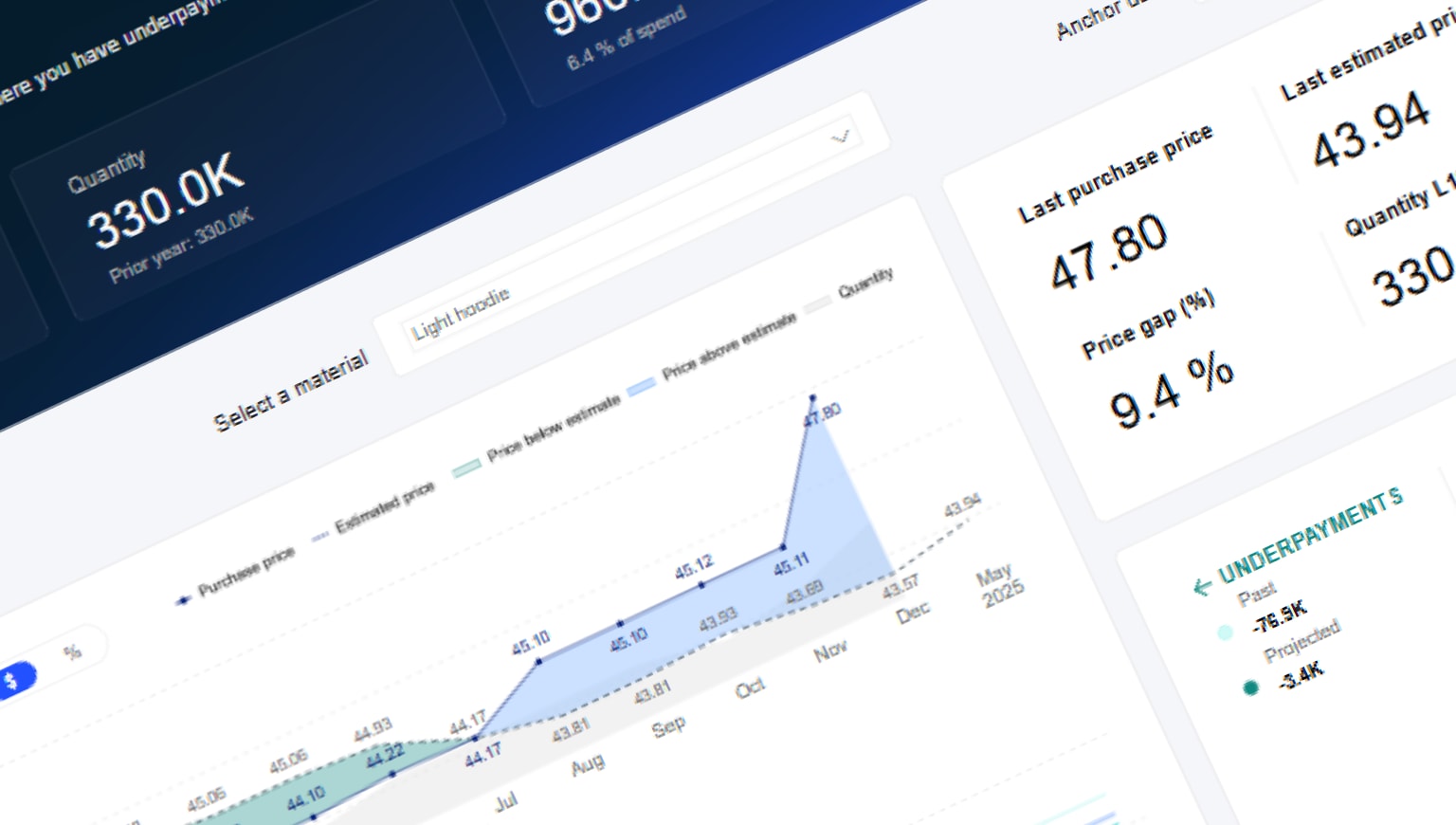The width and height of the screenshot is (1456, 825).
Task: Click the light teal Past underpayment dot
Action: click(x=1225, y=632)
